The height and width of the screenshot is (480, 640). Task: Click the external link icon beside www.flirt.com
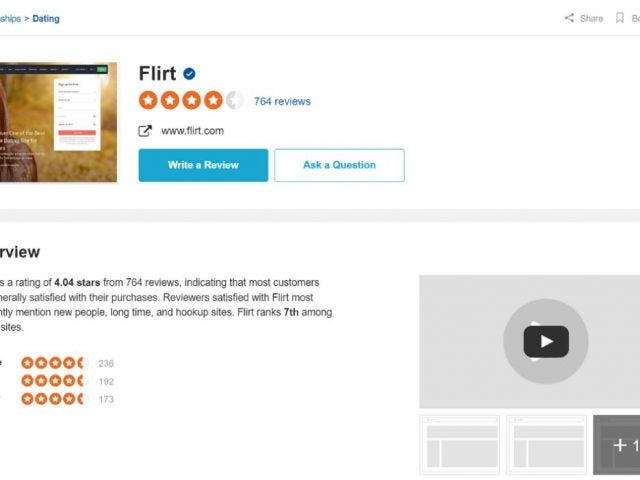(145, 131)
